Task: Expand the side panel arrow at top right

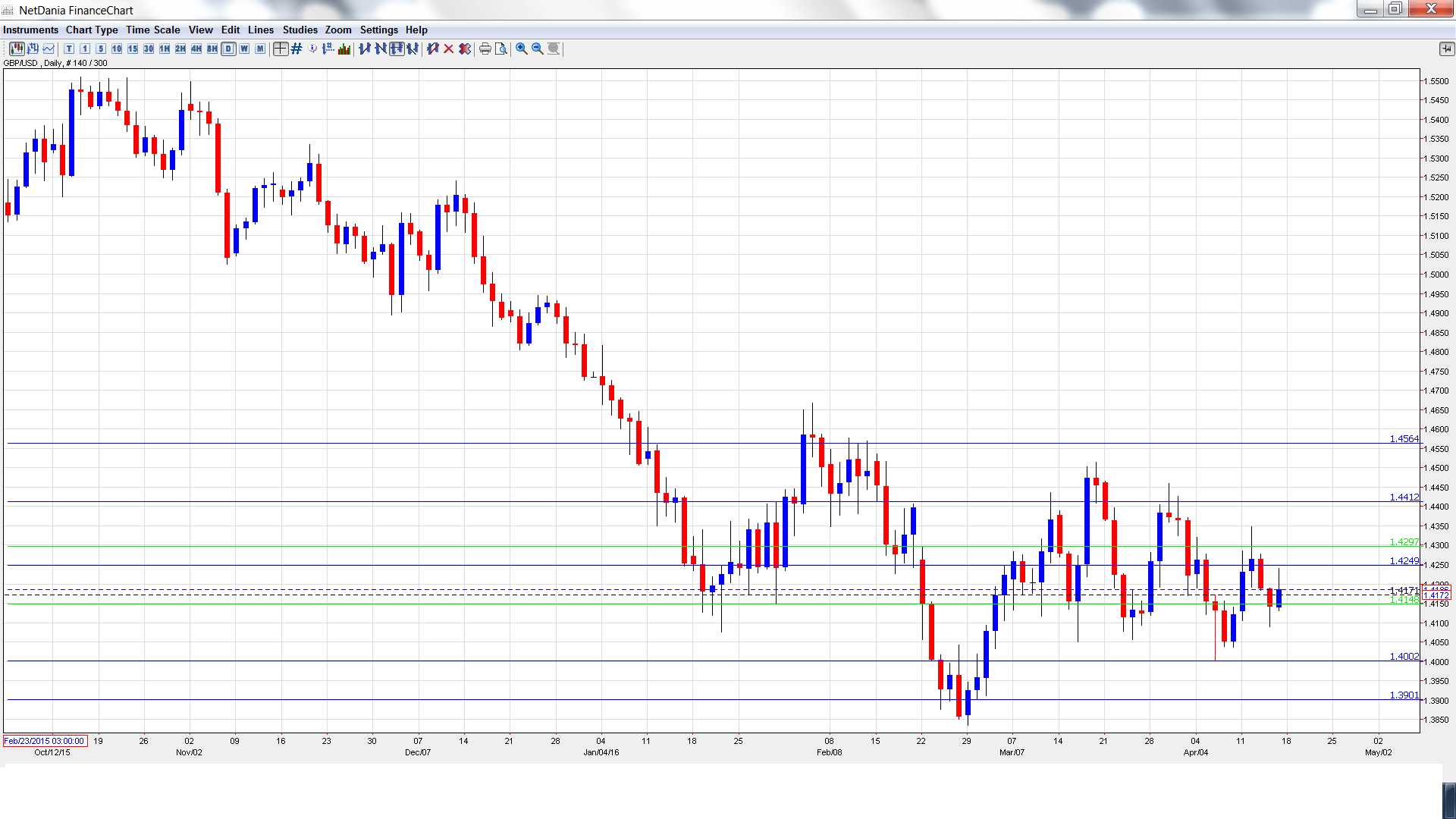Action: pyautogui.click(x=1446, y=49)
